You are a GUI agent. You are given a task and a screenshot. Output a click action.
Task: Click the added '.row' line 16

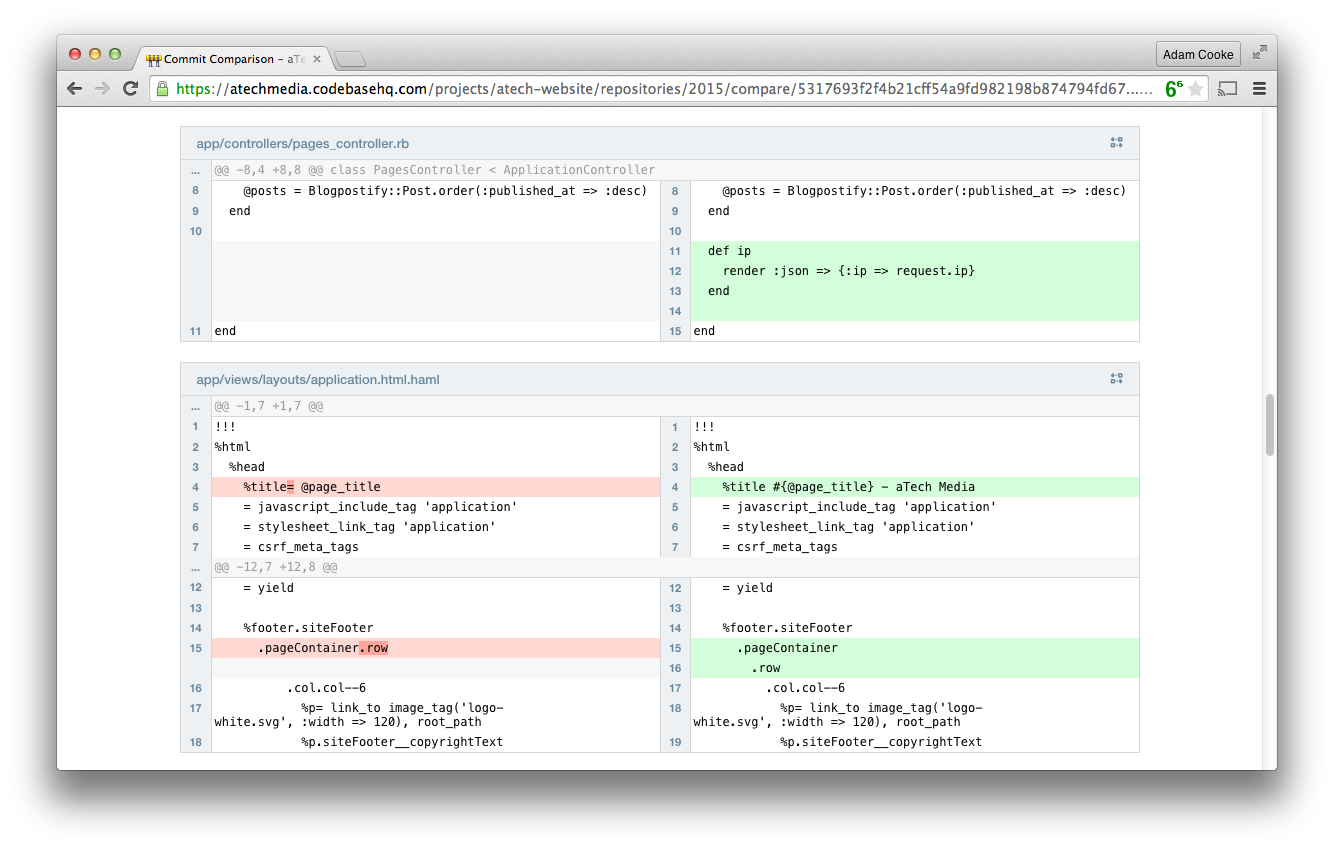click(914, 668)
